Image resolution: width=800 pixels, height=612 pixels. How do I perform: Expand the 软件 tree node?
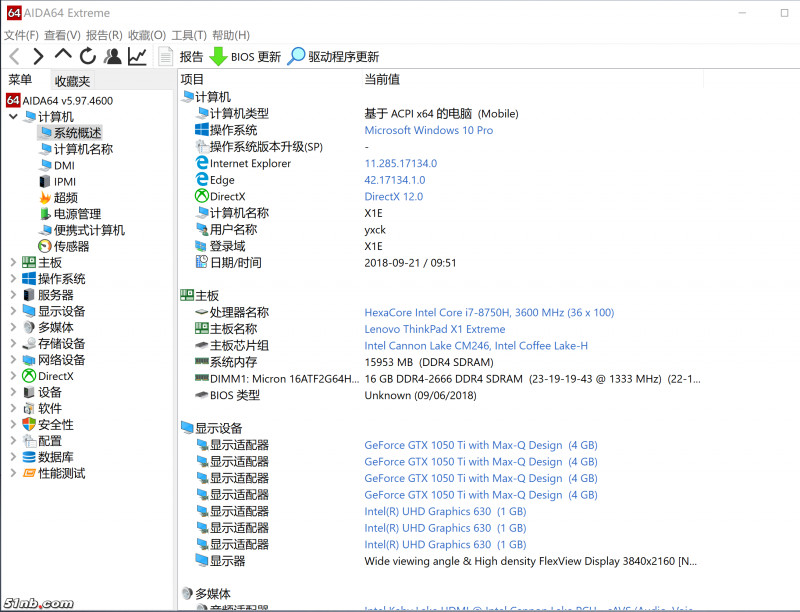coord(13,409)
